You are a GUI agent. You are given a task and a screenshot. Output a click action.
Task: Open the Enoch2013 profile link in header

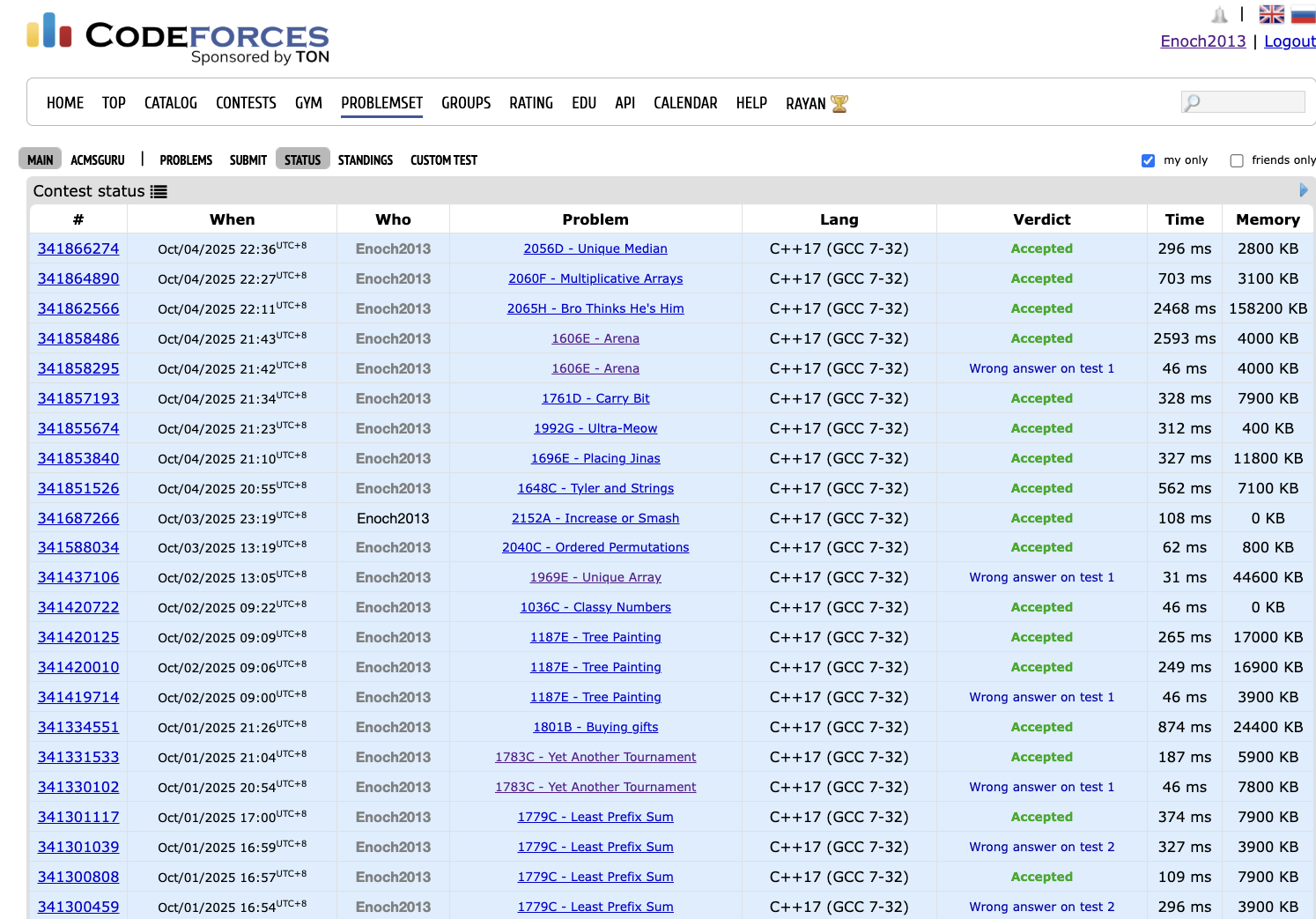(1202, 41)
